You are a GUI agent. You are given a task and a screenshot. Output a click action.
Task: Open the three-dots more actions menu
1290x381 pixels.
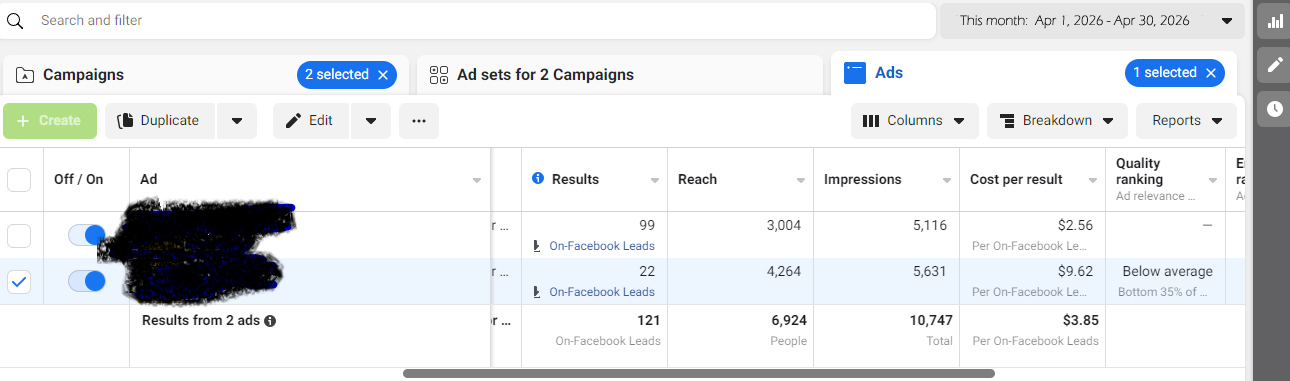(x=419, y=121)
